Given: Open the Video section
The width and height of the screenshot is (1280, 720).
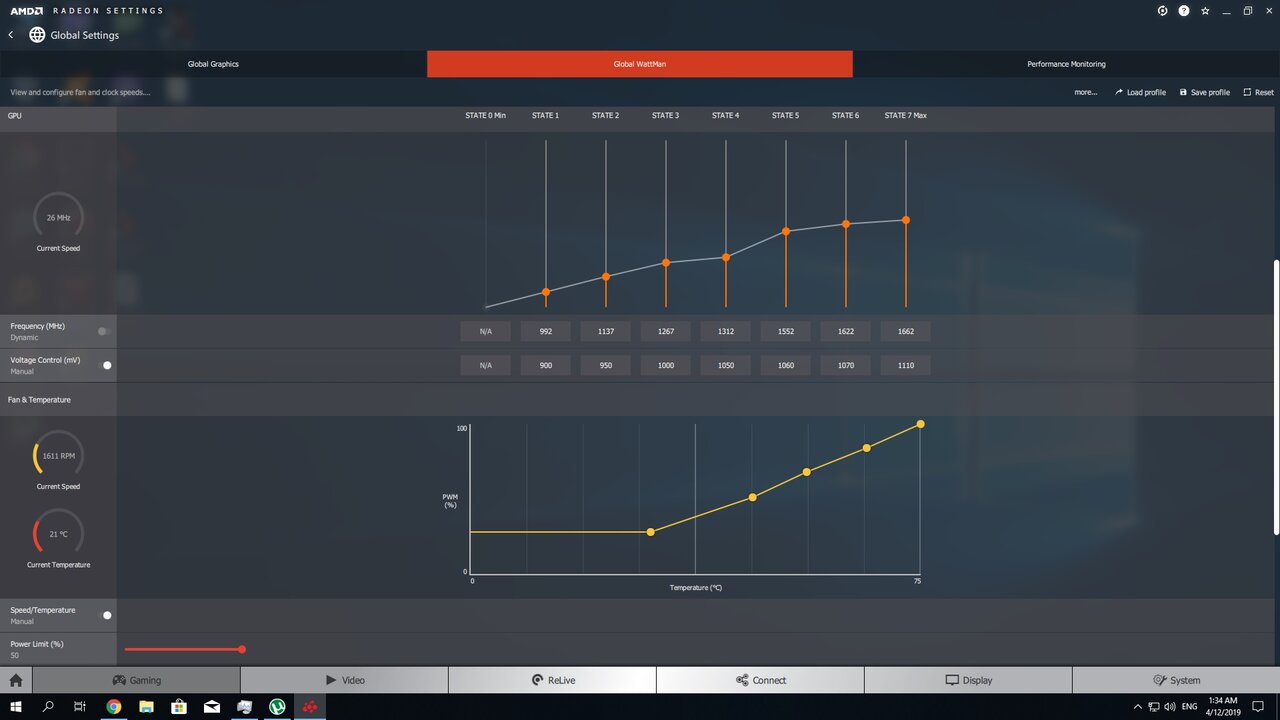Looking at the screenshot, I should click(344, 680).
